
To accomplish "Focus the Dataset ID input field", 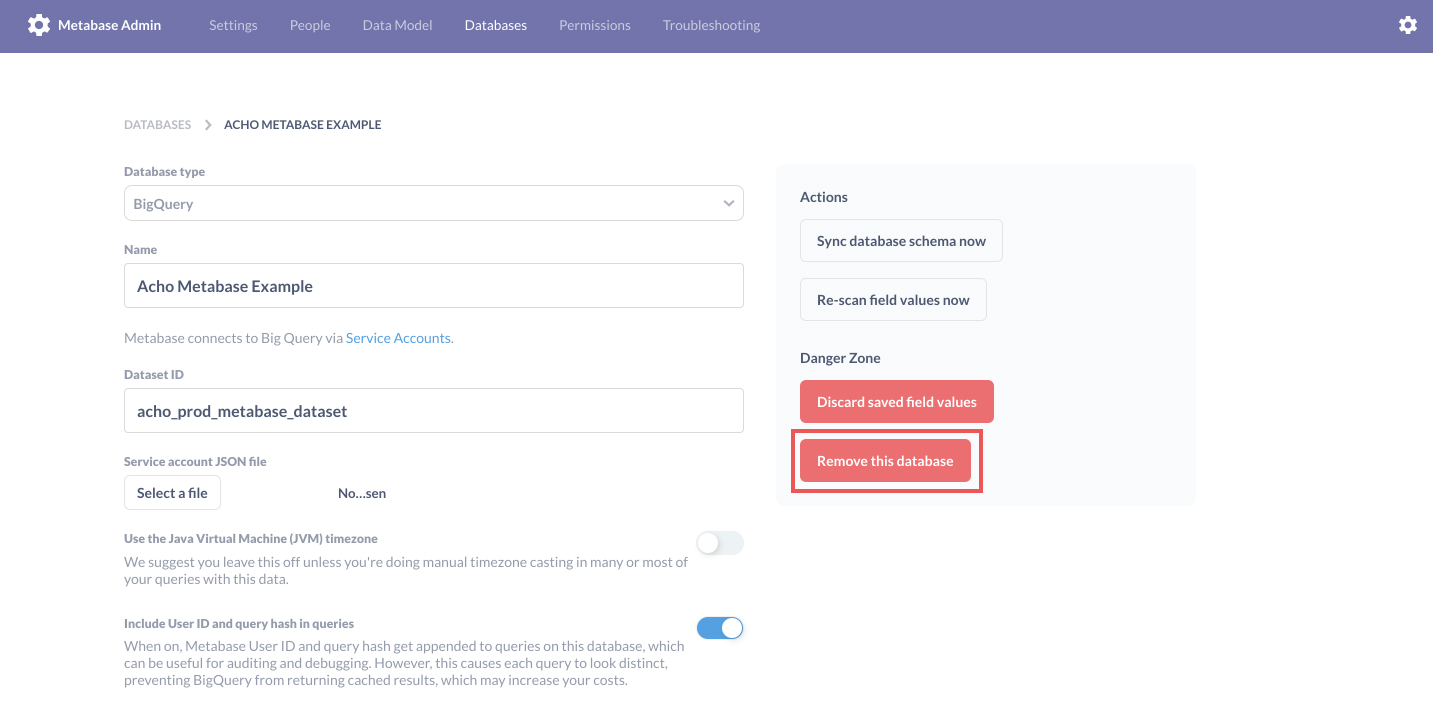I will point(434,411).
